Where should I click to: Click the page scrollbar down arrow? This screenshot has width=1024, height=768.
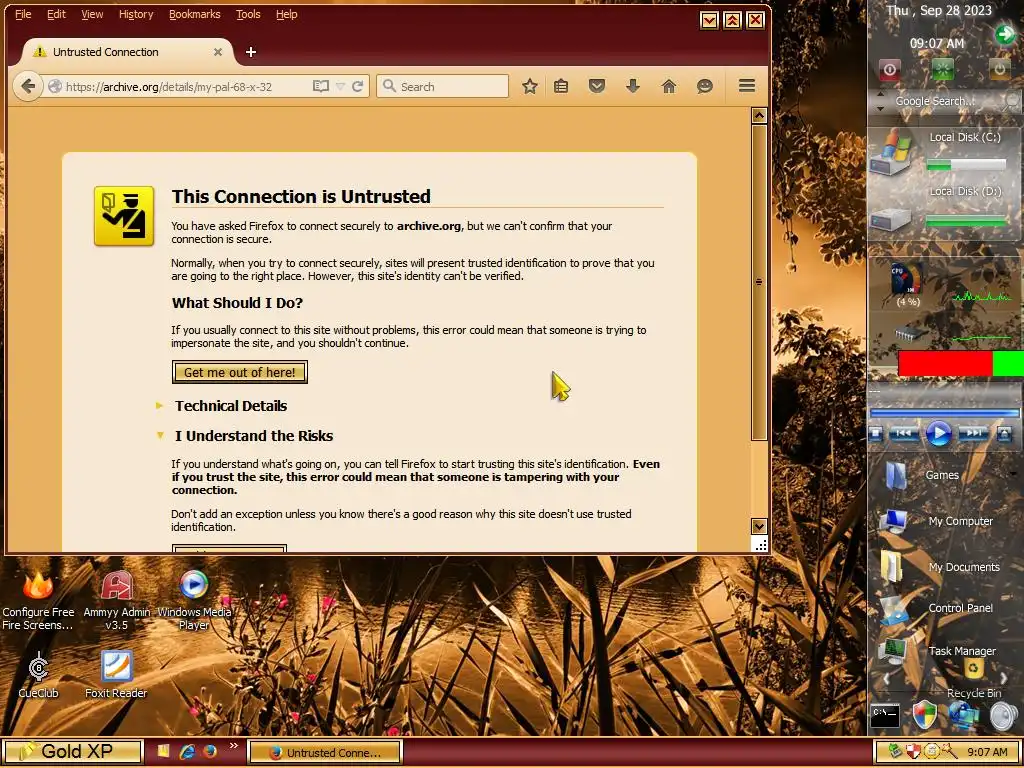(x=759, y=526)
